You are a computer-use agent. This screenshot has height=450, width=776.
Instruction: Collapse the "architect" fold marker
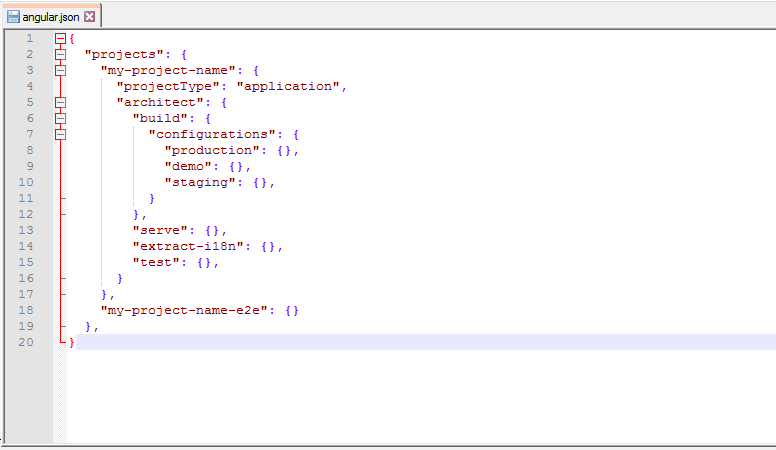(x=60, y=102)
